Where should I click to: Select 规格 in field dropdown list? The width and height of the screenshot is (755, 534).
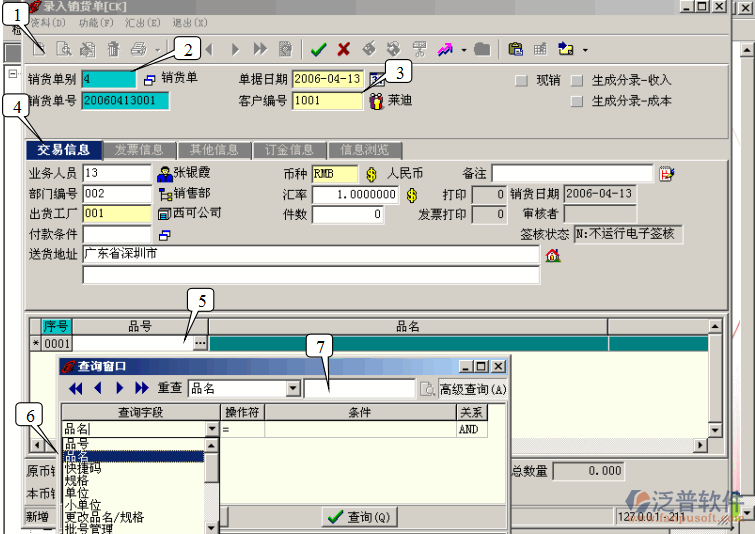133,480
